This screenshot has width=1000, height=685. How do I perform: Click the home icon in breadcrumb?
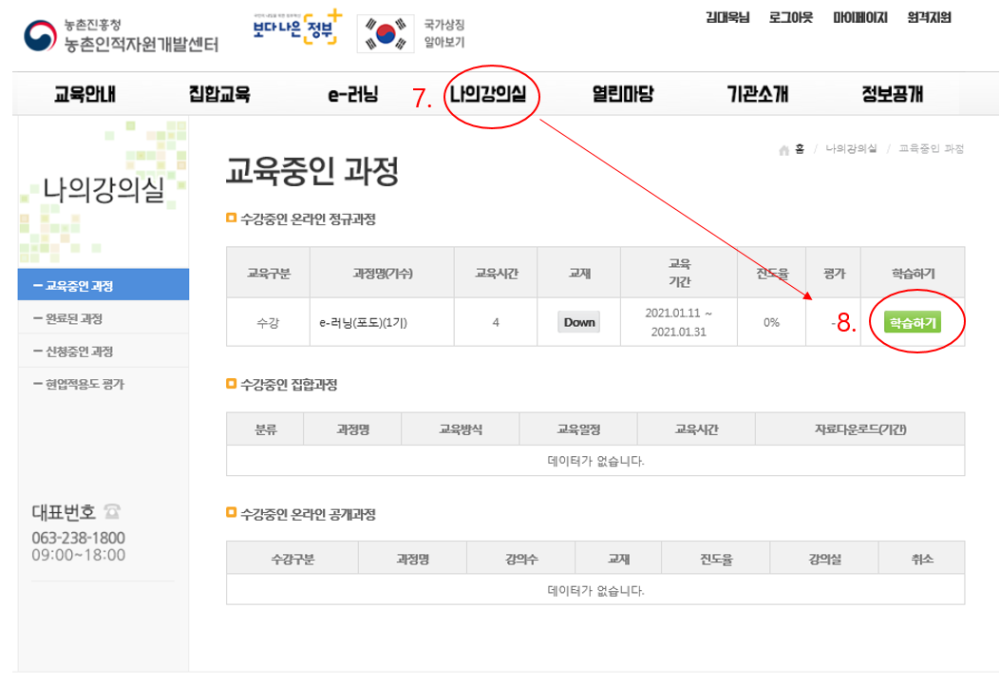785,149
